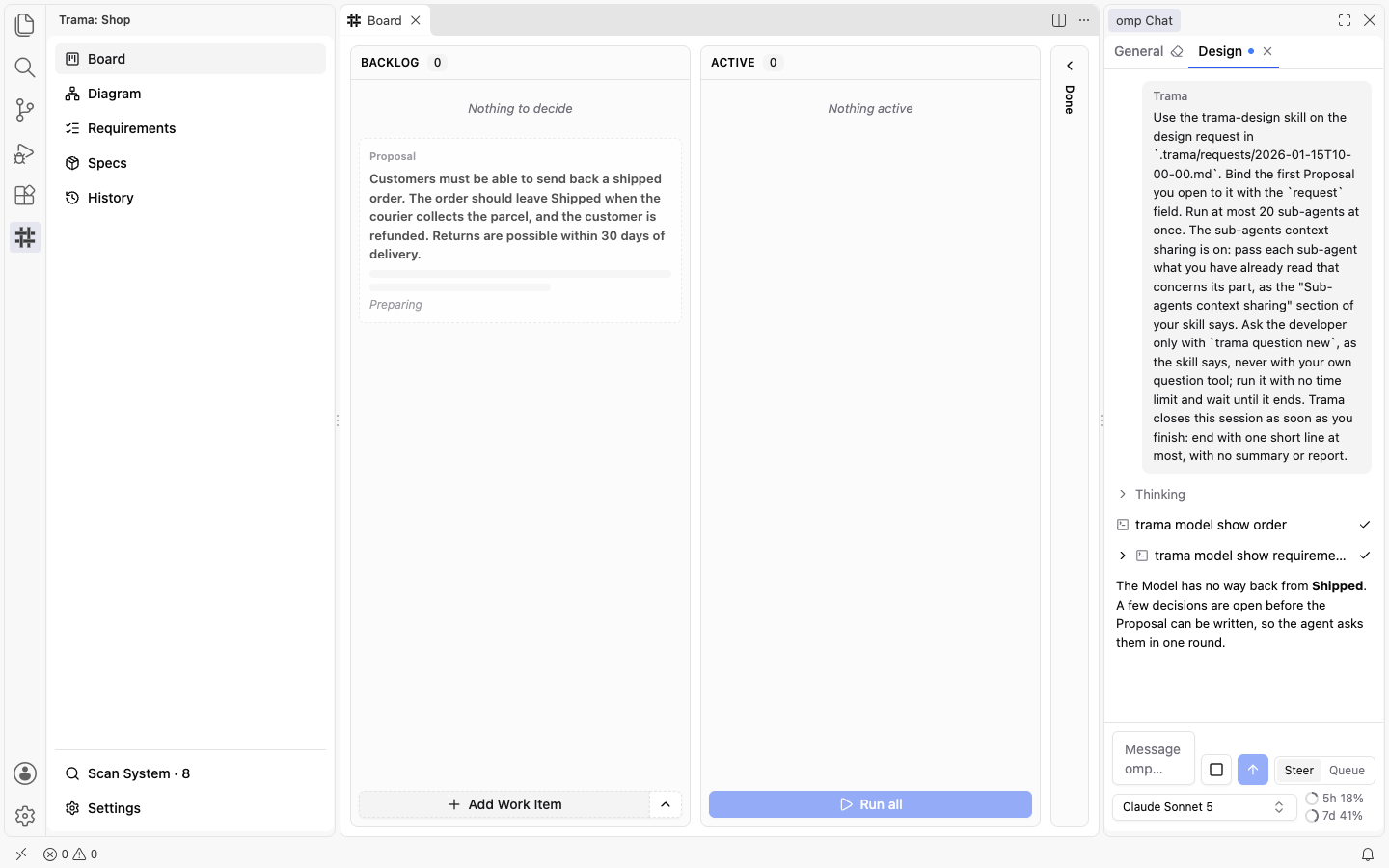
Task: Open History in the sidebar
Action: pos(191,198)
